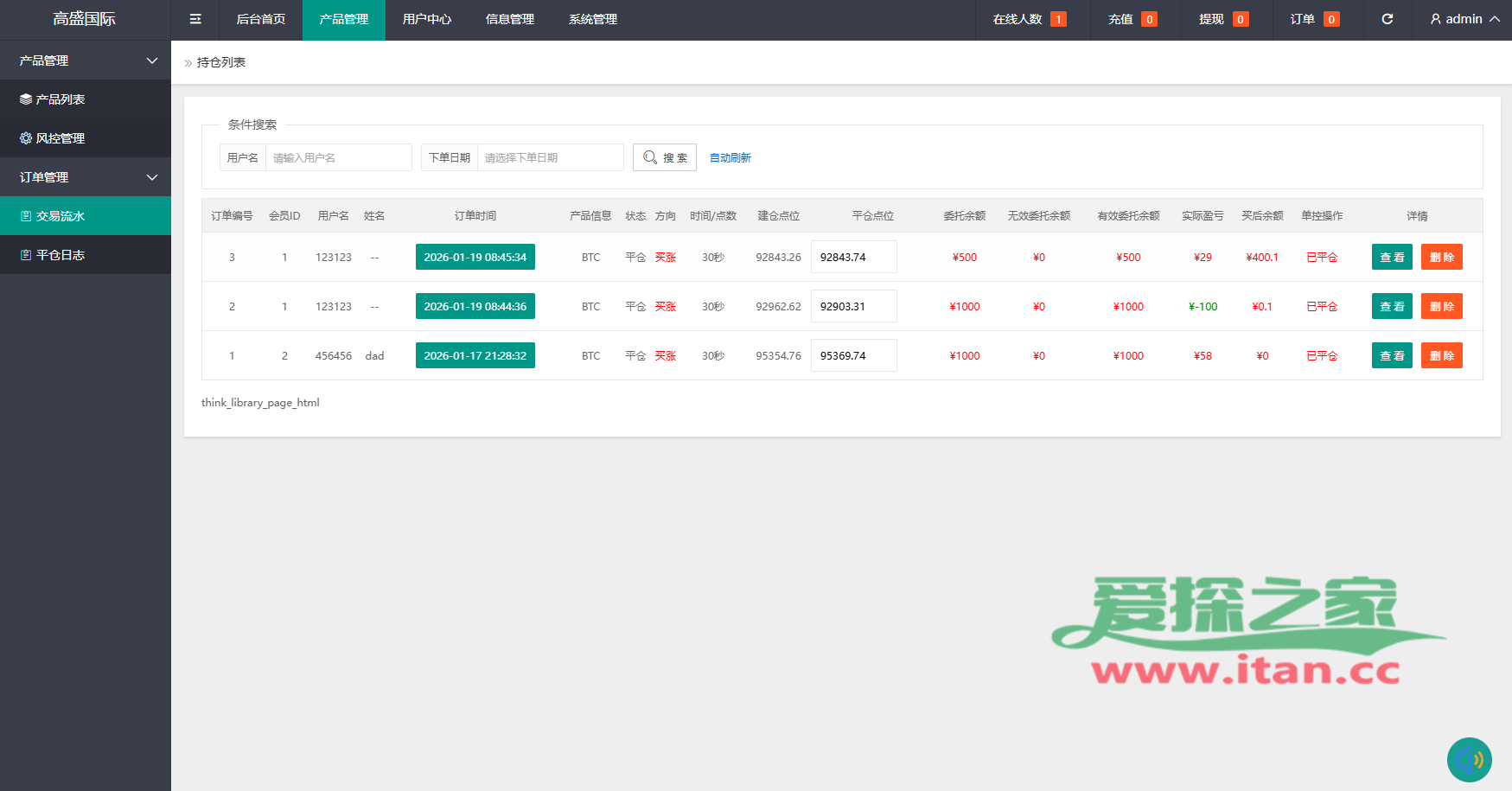Click the refresh icon in top bar
This screenshot has width=1512, height=791.
coord(1387,19)
